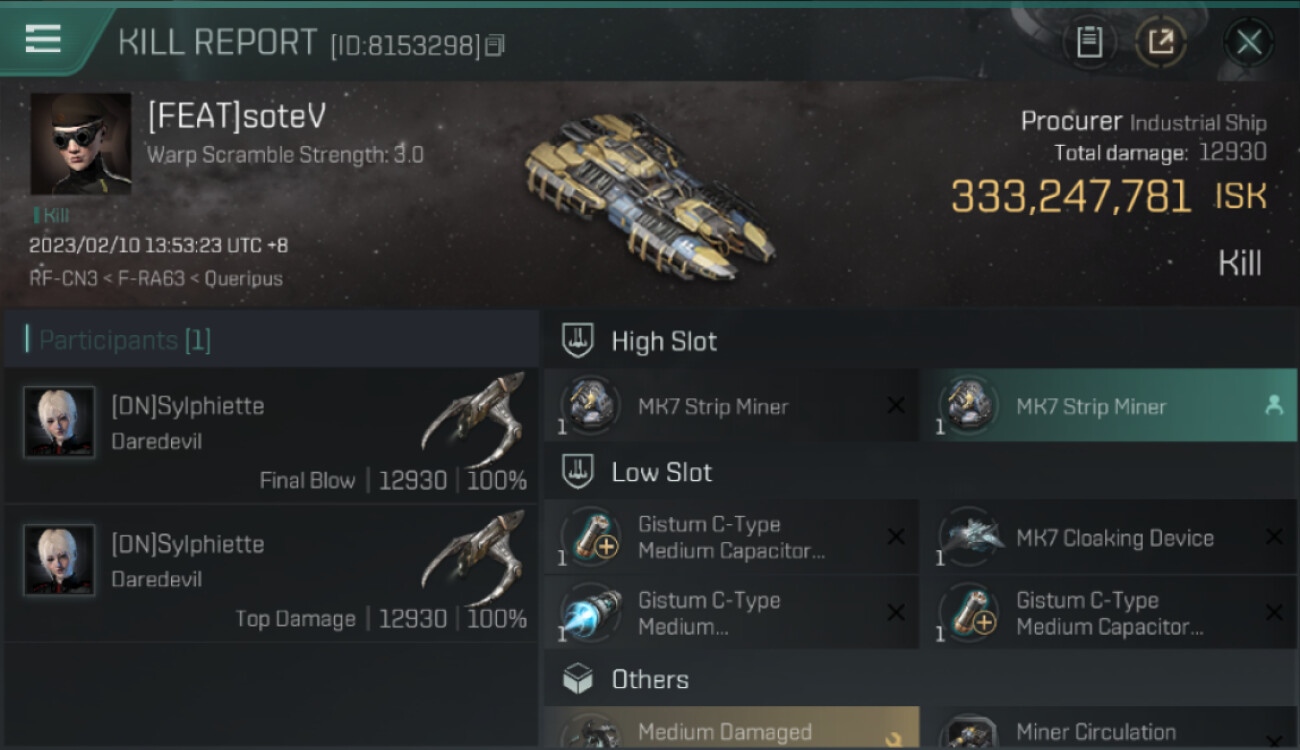Select the MK7 Cloaking Device entry
This screenshot has width=1300, height=750.
pos(1109,538)
